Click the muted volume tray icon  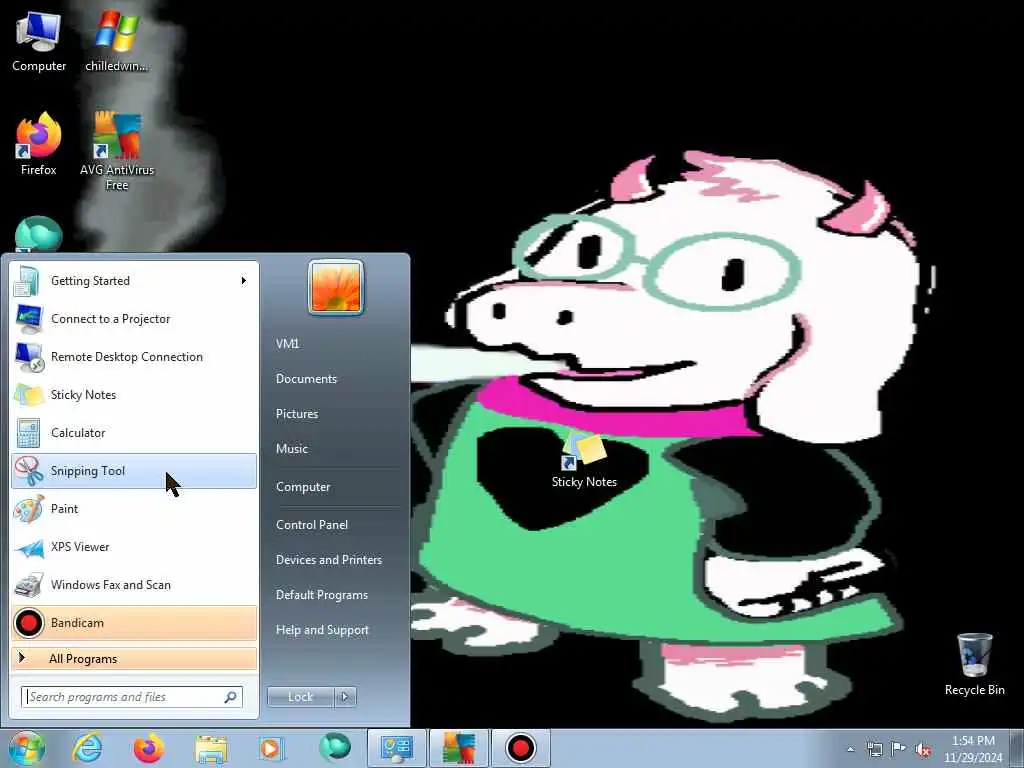[x=923, y=749]
